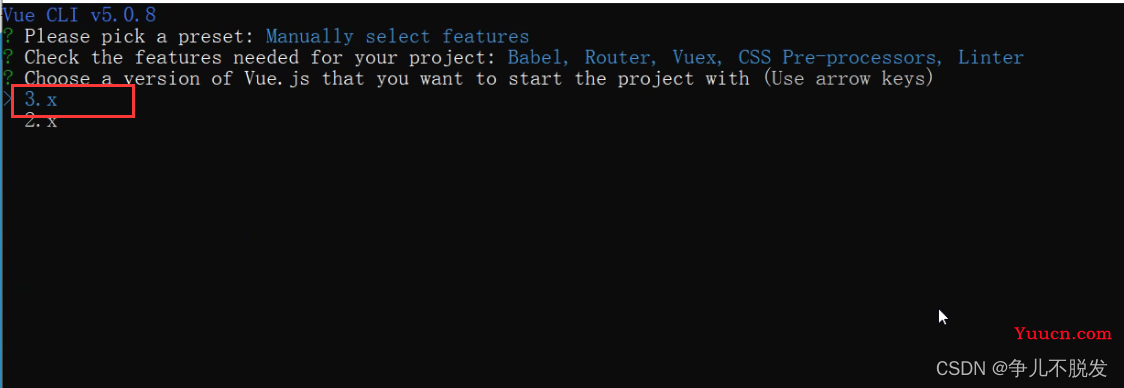Click the arrow pointer beside 3.x
Screen dimensions: 1124x388
6,100
